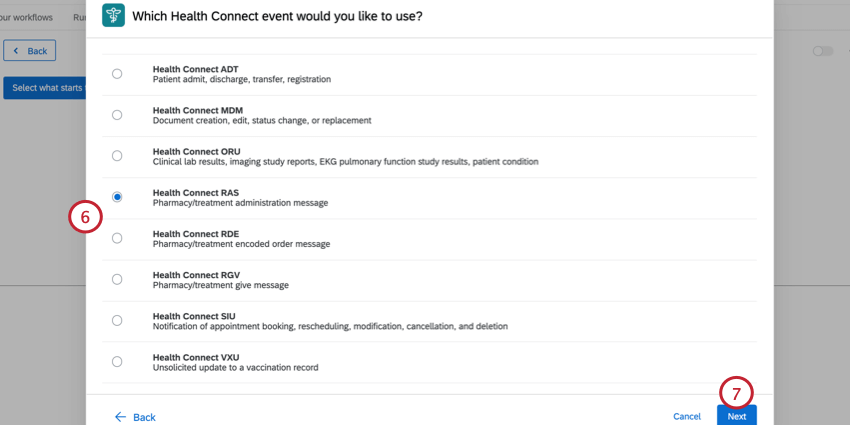Choose the Health Connect RDE option
This screenshot has height=425, width=850.
[x=117, y=239]
